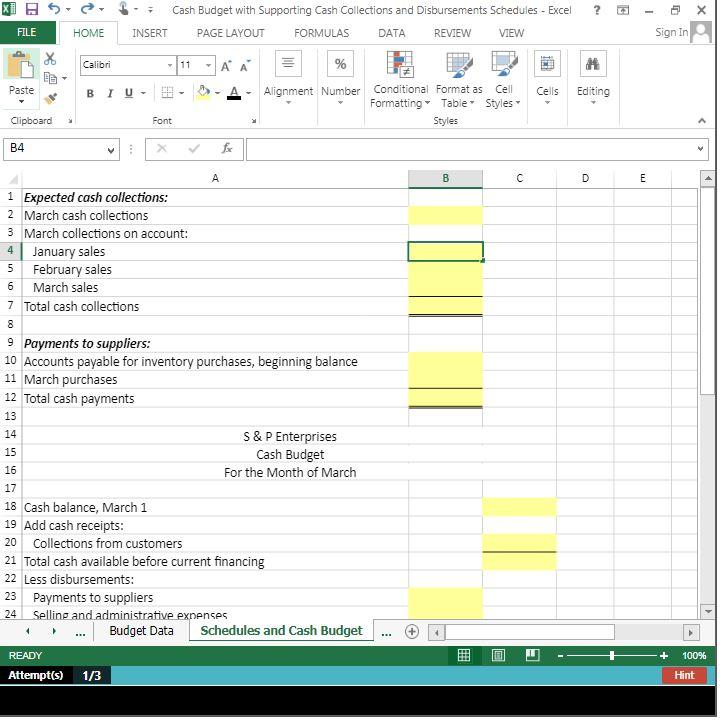Viewport: 720px width, 721px height.
Task: Open Format as Table gallery
Action: click(x=459, y=80)
